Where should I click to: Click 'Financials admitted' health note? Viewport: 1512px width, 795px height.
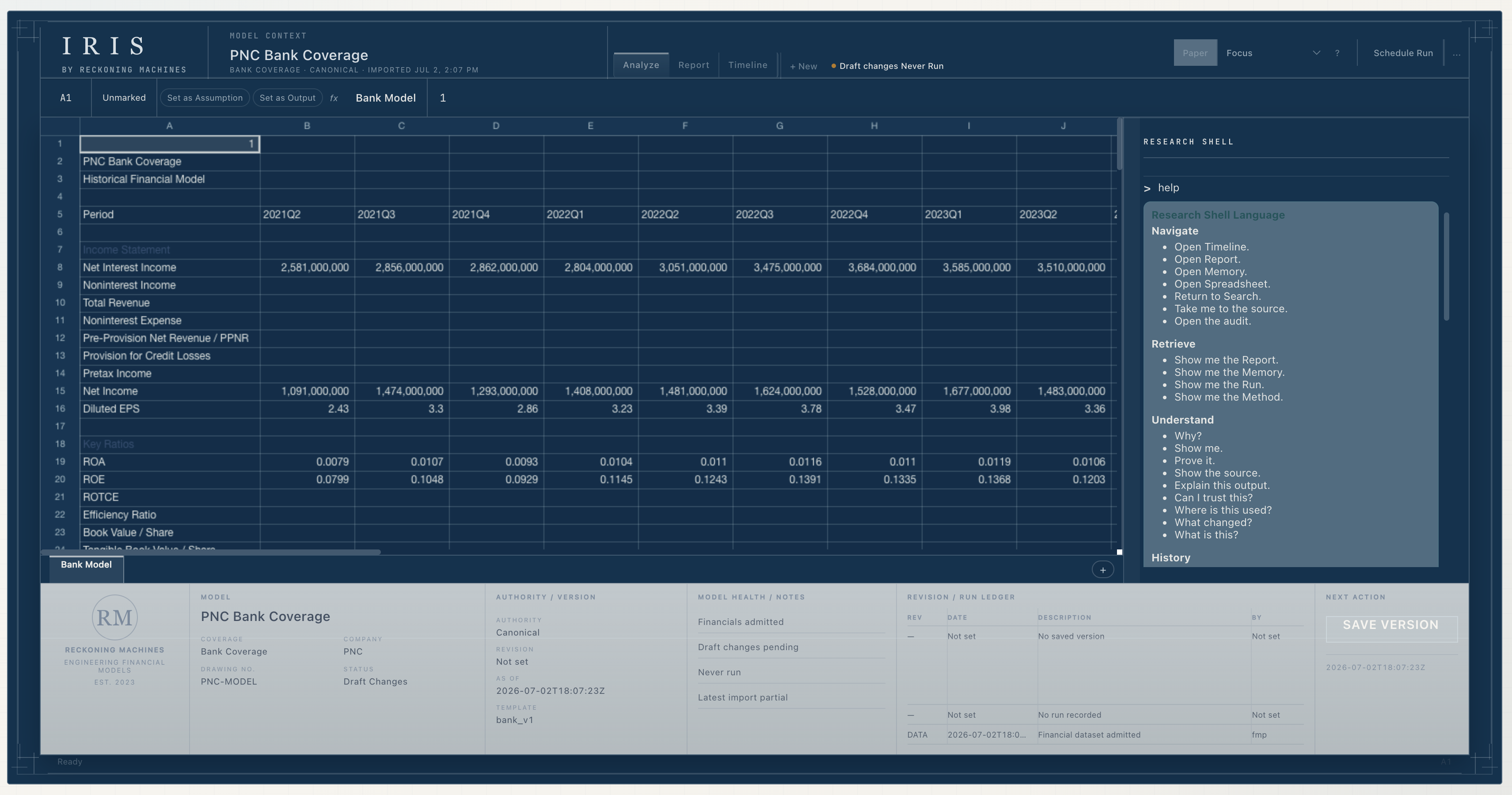point(740,622)
